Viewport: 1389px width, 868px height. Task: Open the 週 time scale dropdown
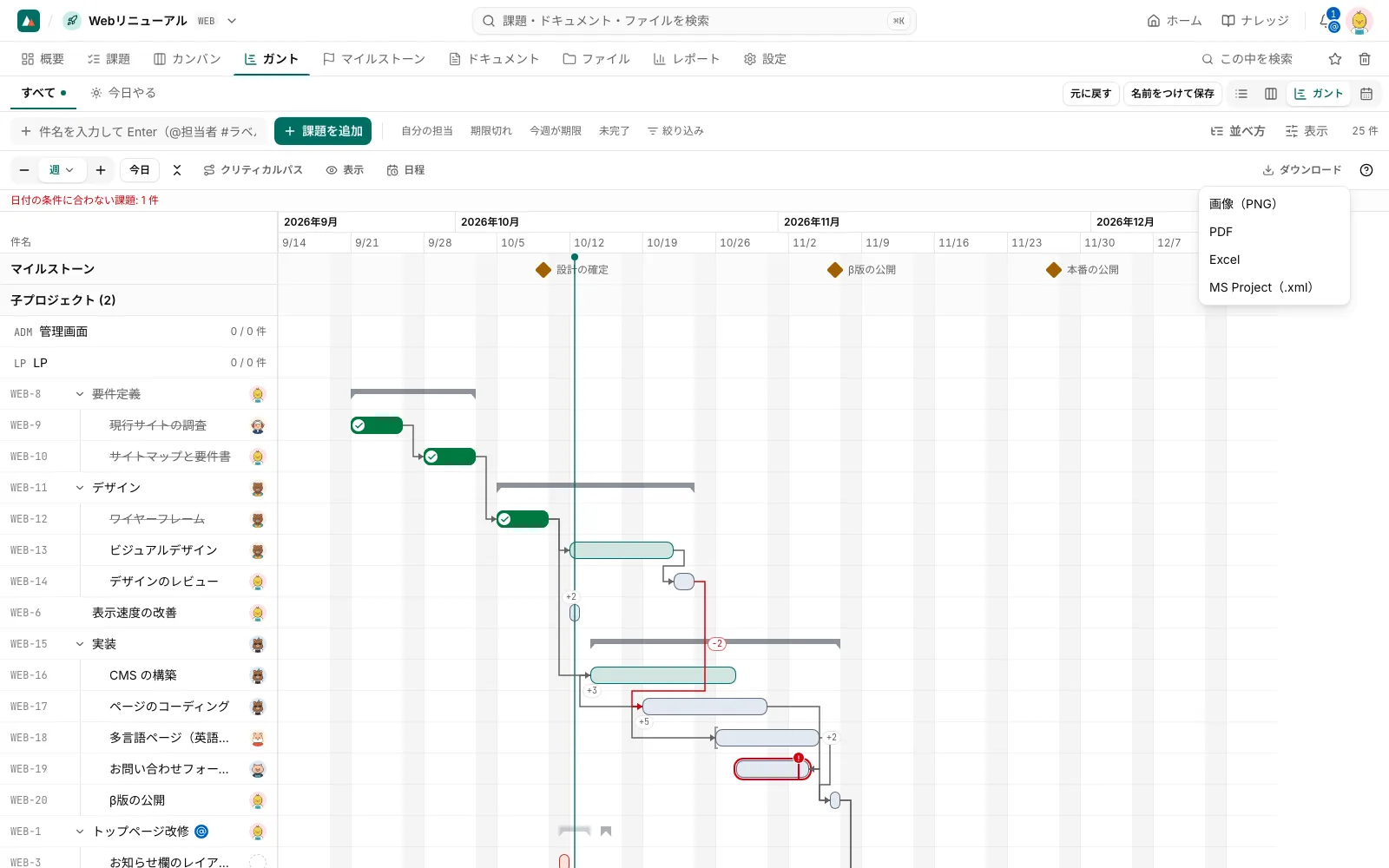62,170
